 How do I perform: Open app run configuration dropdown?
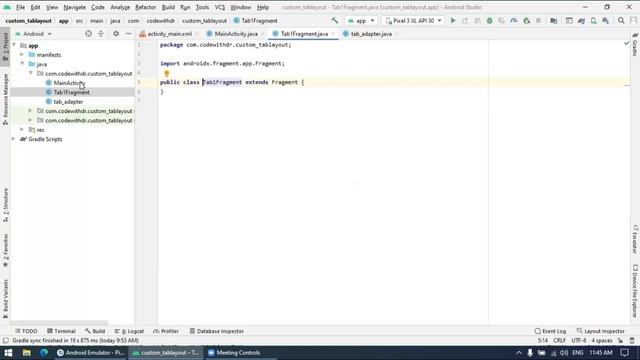(361, 20)
